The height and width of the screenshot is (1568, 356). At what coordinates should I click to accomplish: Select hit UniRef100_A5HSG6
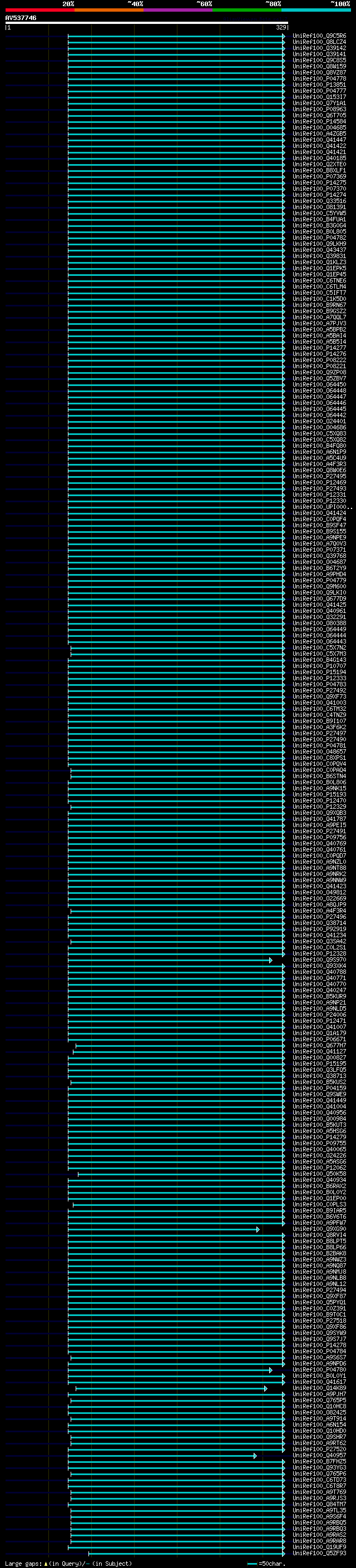(x=319, y=1131)
